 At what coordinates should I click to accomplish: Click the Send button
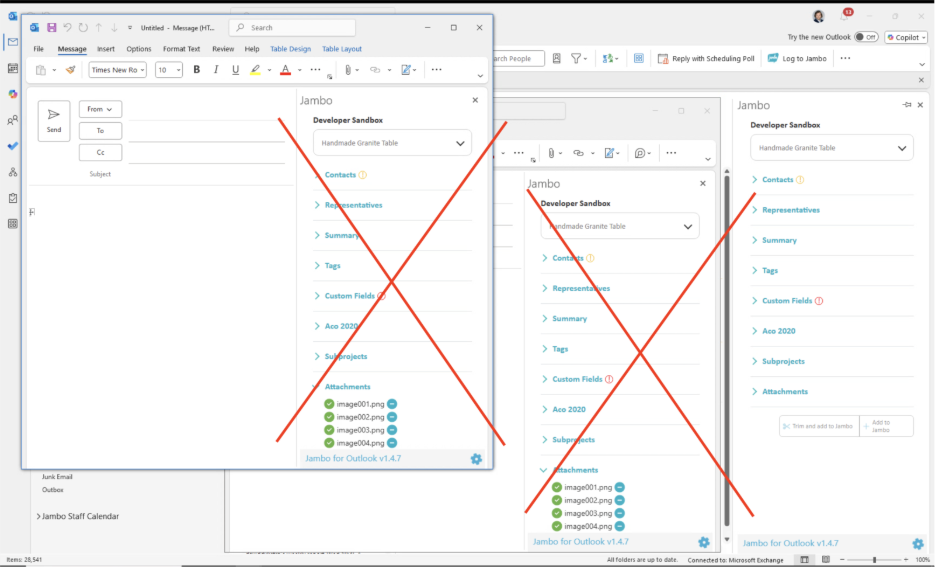(54, 121)
